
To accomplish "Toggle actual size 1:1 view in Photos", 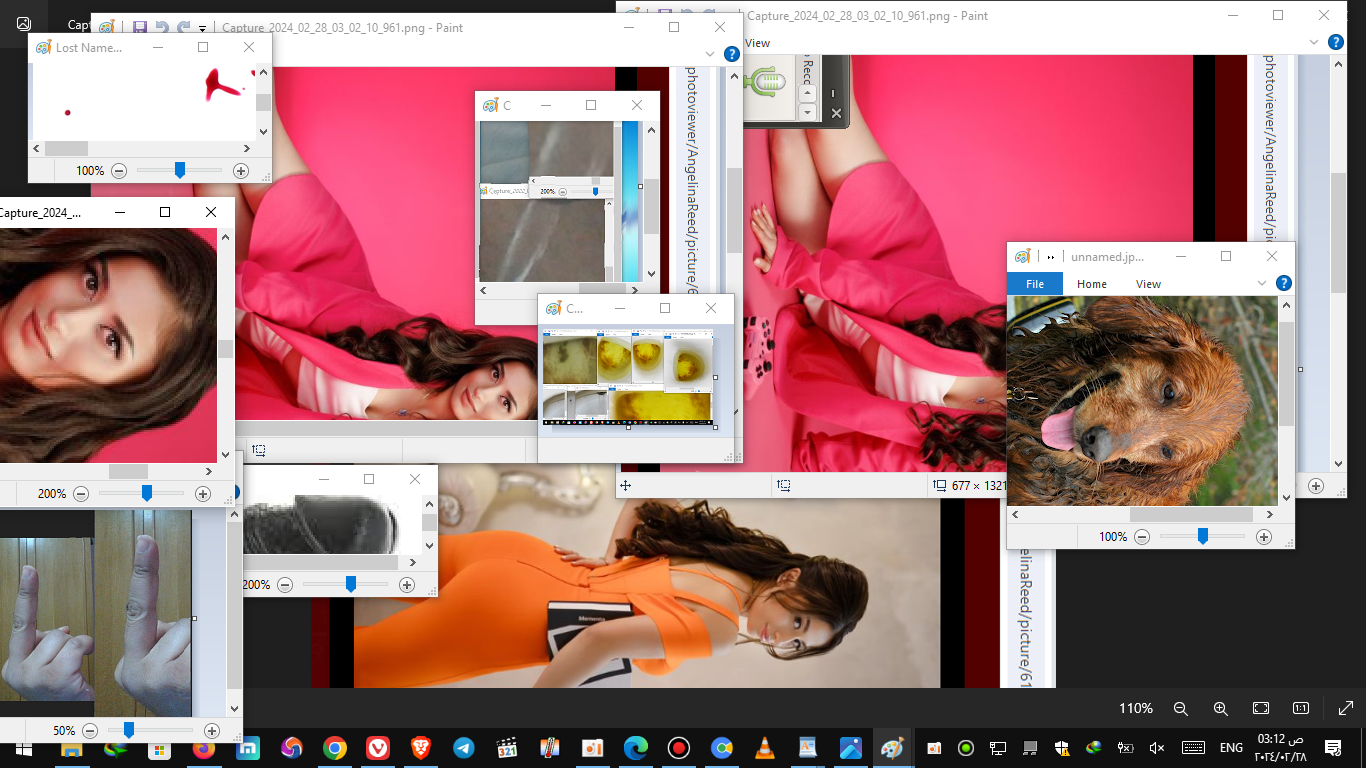I will tap(1301, 708).
